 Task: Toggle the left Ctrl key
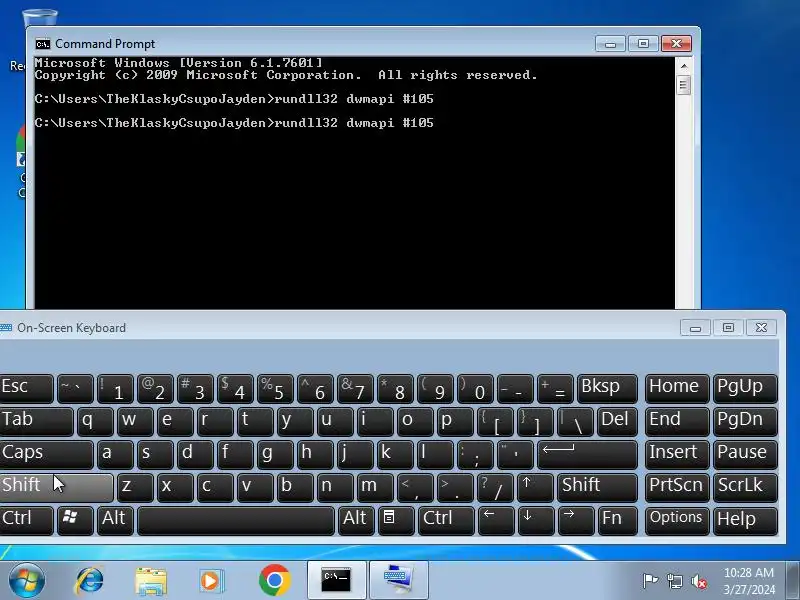(x=27, y=519)
